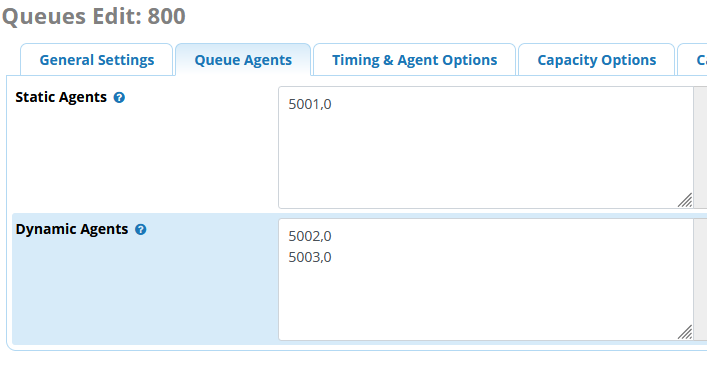
Task: Click the Static Agents textarea scrollbar
Action: pyautogui.click(x=700, y=147)
